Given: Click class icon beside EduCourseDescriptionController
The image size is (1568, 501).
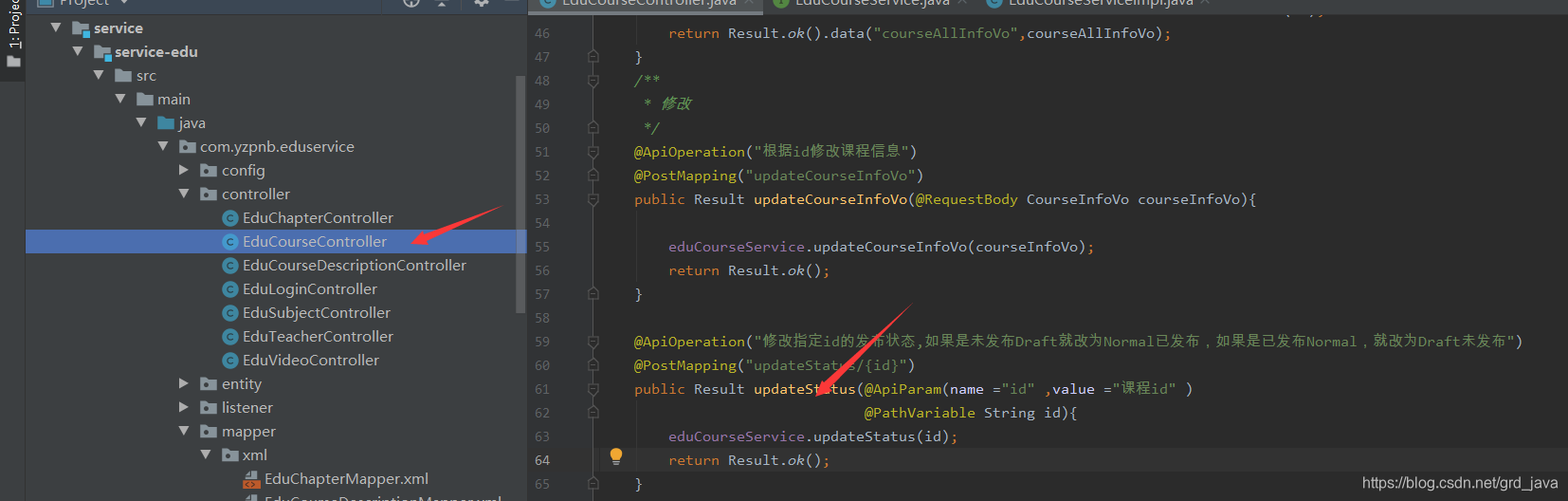Looking at the screenshot, I should 229,266.
